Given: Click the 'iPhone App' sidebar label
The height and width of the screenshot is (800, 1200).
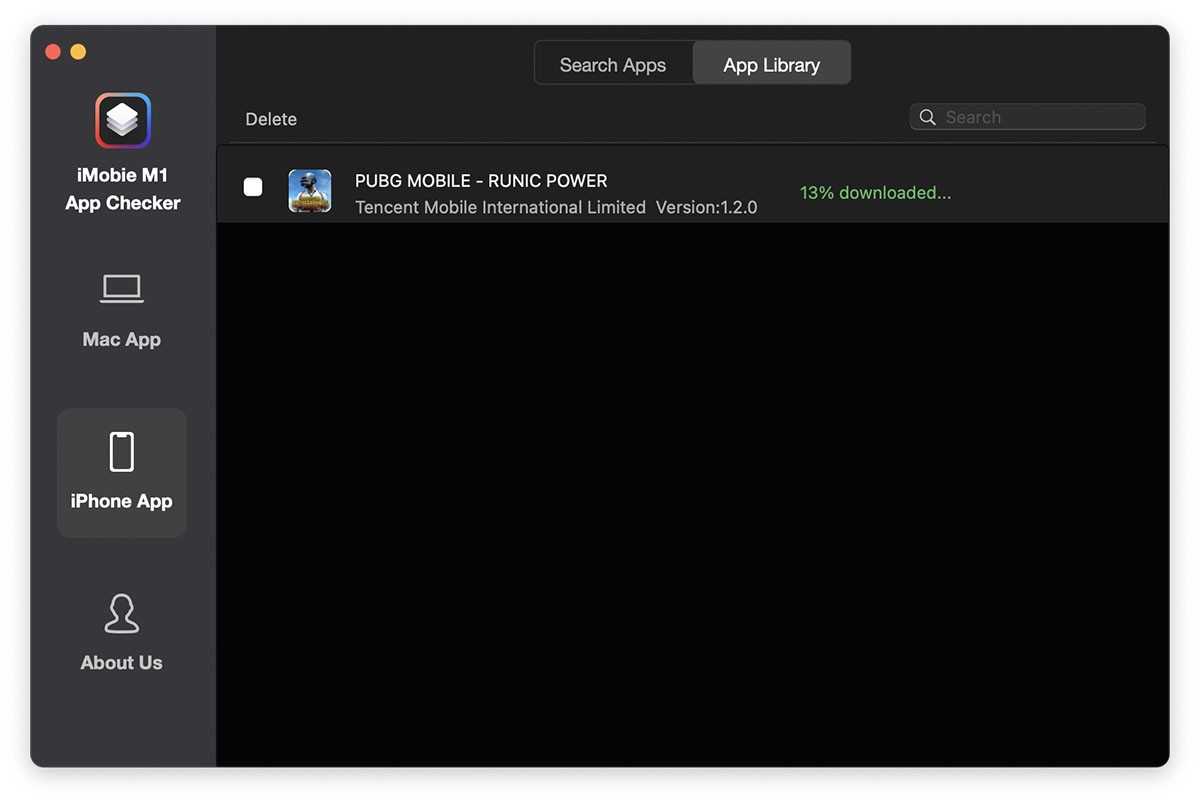Looking at the screenshot, I should point(122,501).
